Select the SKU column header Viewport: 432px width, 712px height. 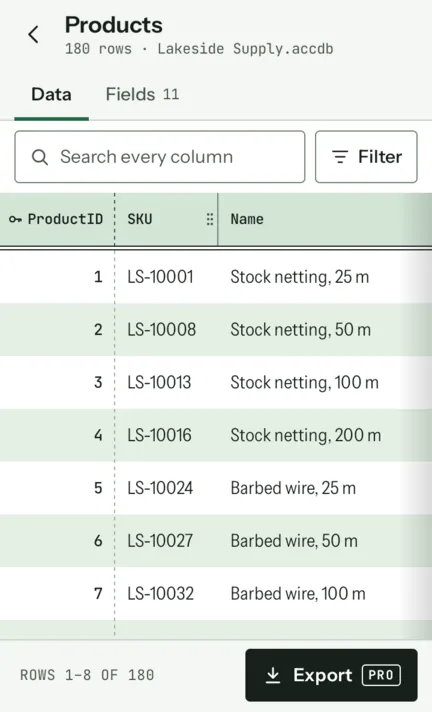click(166, 219)
